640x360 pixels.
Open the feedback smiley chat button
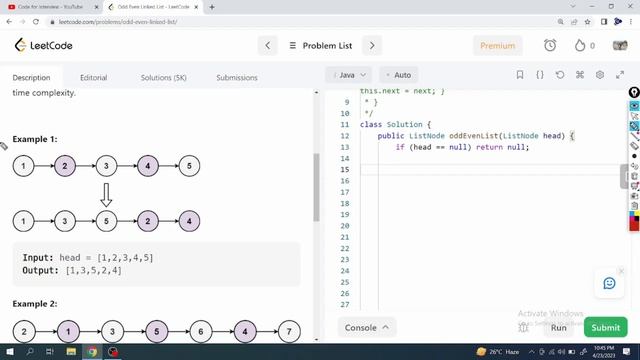click(x=609, y=283)
